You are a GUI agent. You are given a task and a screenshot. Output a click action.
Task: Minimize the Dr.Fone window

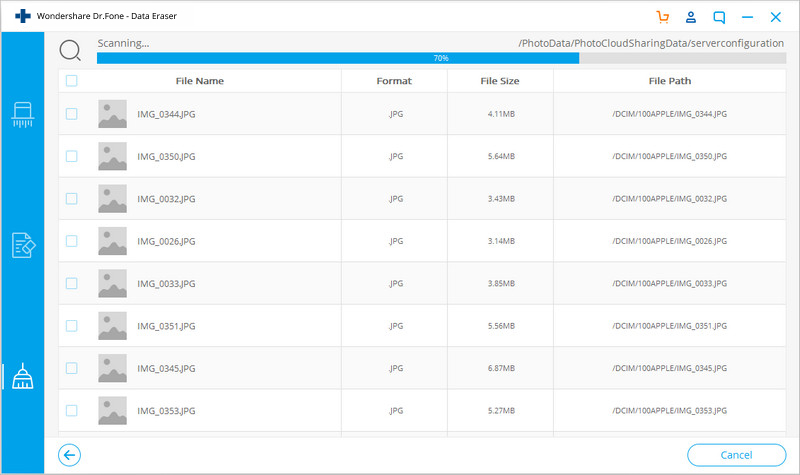747,17
